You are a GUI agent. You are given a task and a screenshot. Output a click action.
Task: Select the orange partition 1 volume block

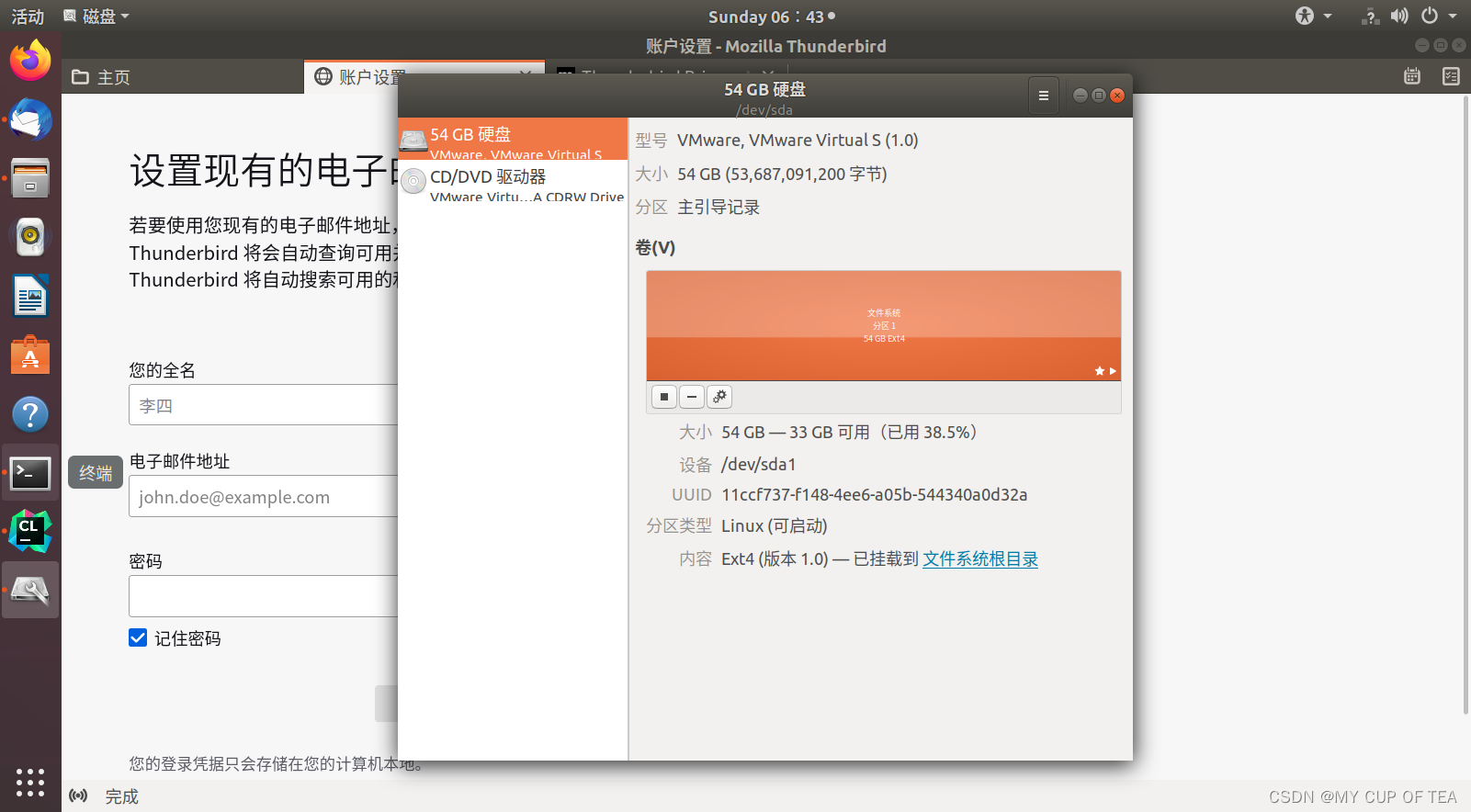(884, 325)
